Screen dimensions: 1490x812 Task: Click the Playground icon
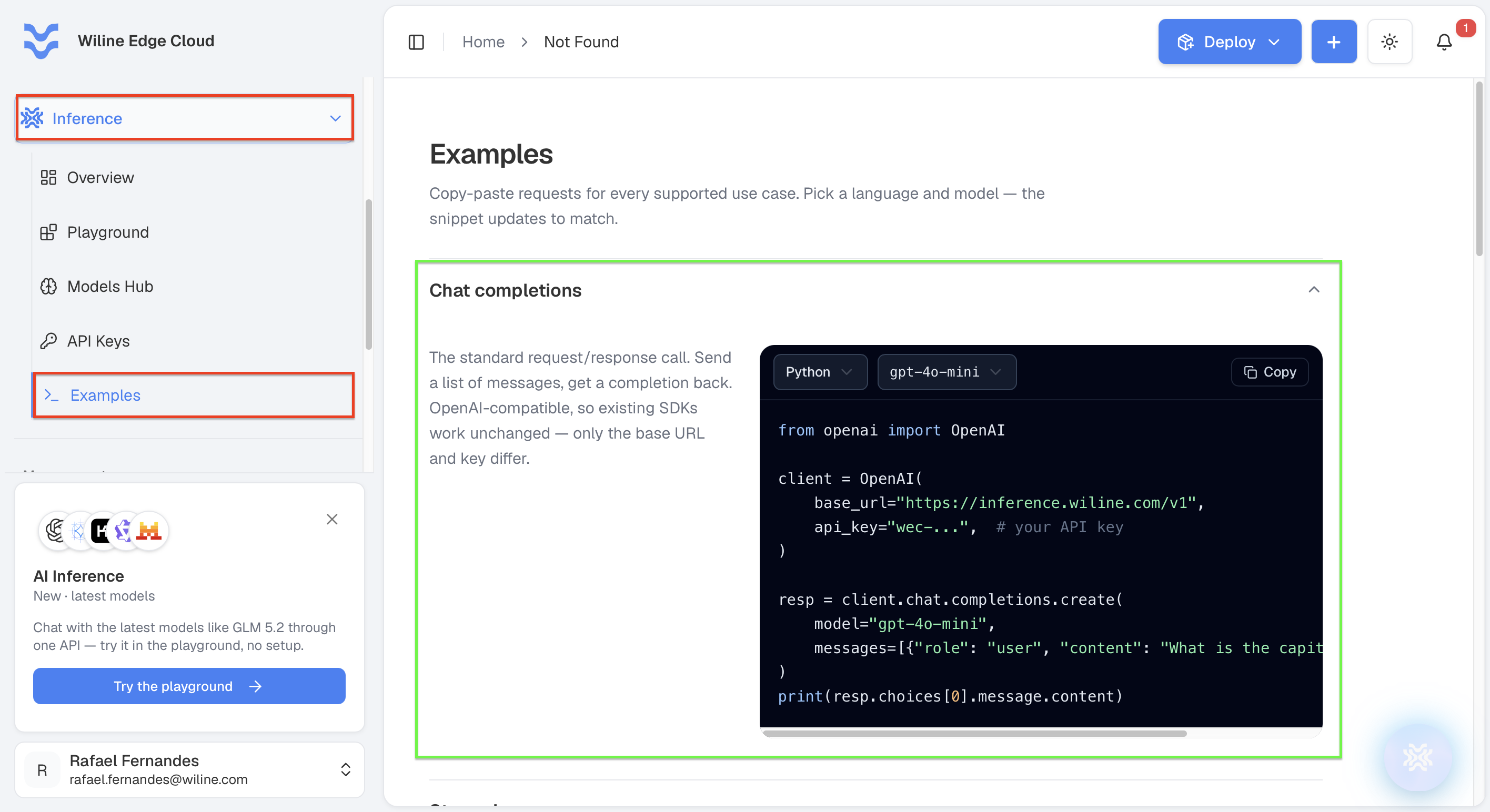tap(48, 232)
